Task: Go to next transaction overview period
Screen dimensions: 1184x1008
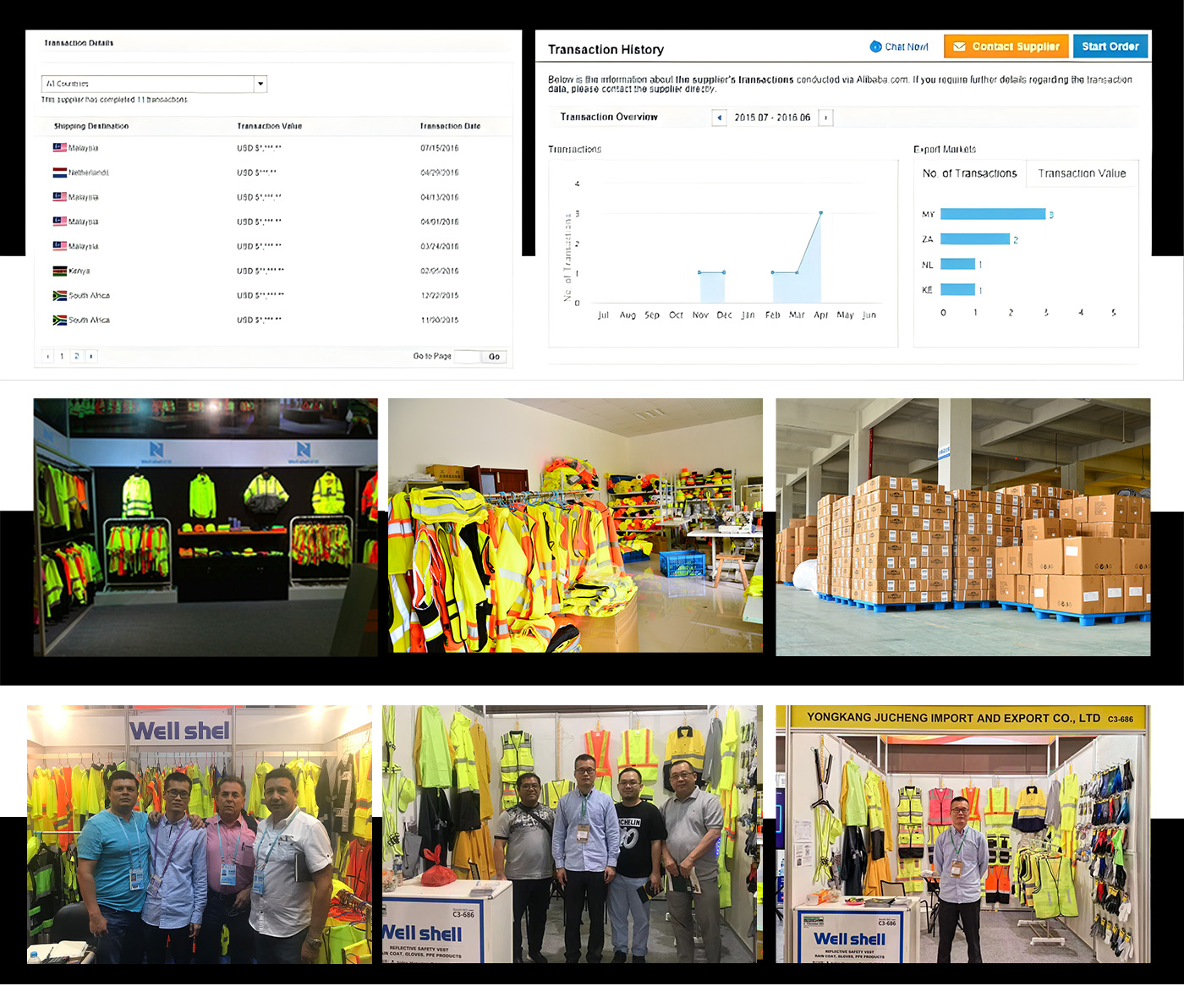Action: [x=825, y=118]
